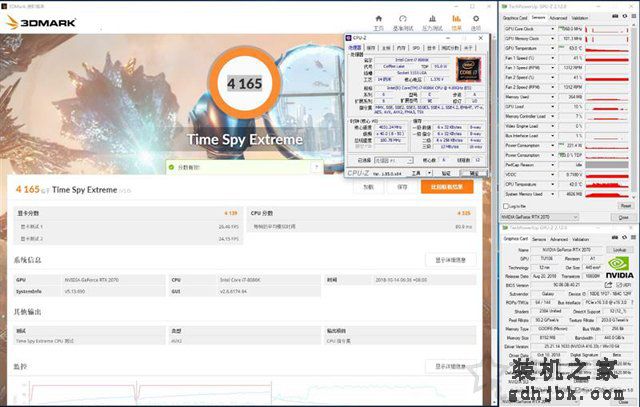
Task: Open hamburger menu in upper GPU-Z window
Action: point(633,16)
